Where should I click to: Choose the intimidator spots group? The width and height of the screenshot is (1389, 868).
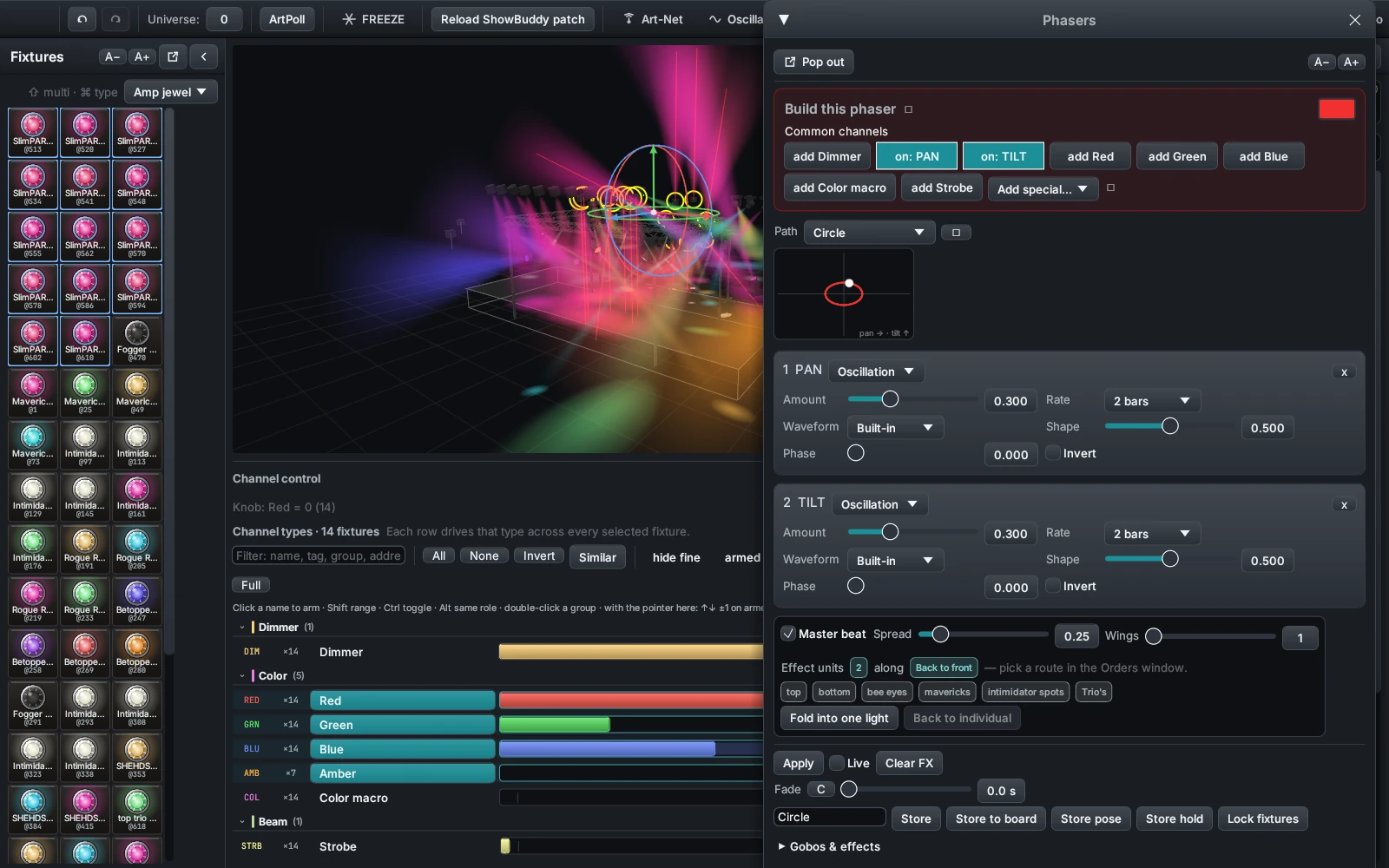click(1025, 692)
